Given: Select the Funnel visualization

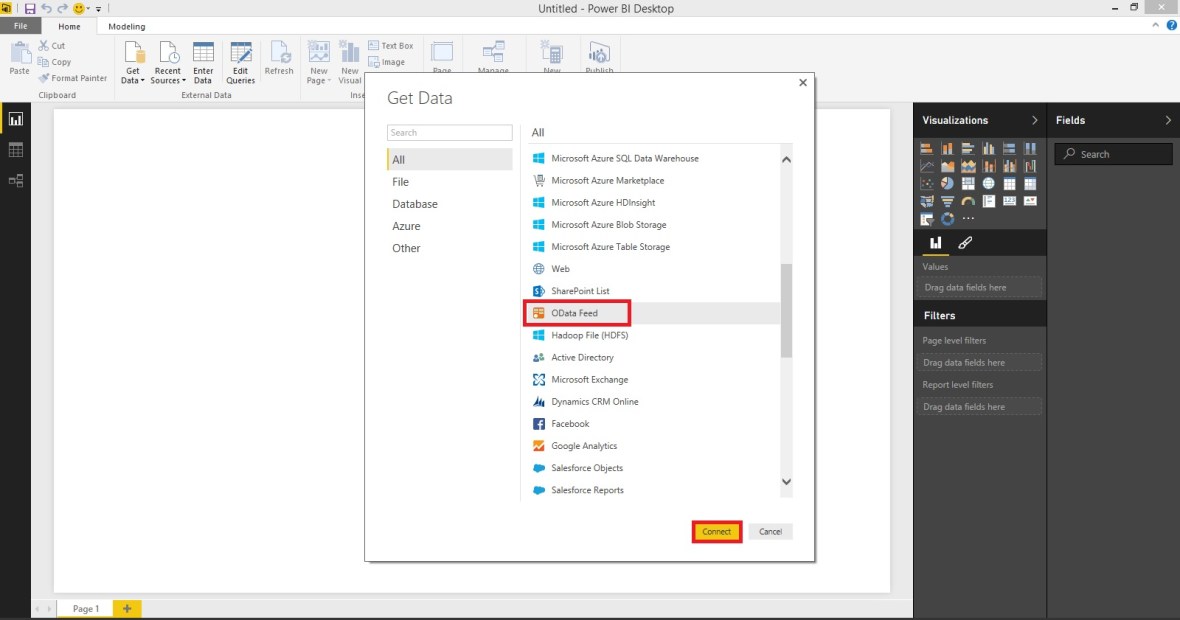Looking at the screenshot, I should [948, 201].
